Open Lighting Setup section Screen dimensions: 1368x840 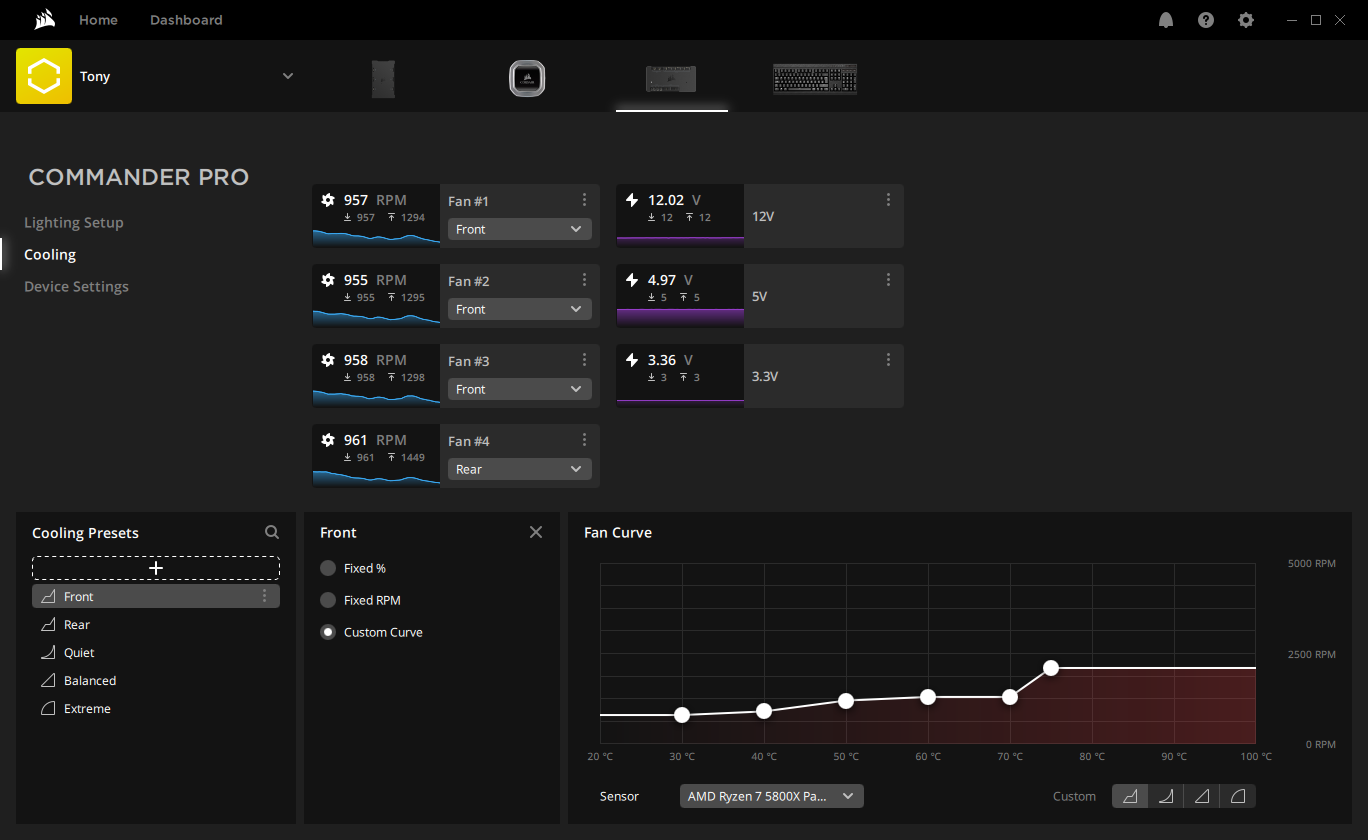click(x=74, y=222)
